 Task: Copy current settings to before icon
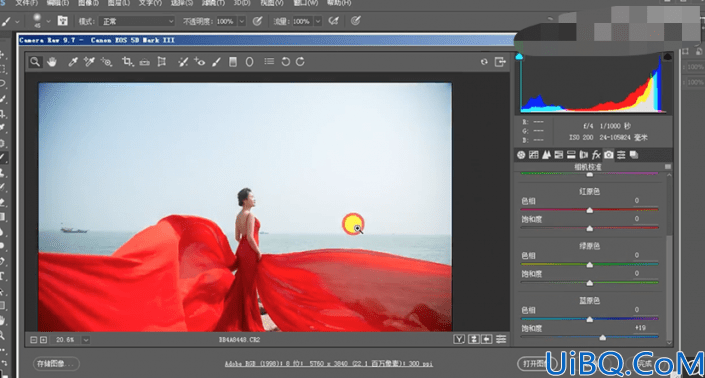pos(487,339)
